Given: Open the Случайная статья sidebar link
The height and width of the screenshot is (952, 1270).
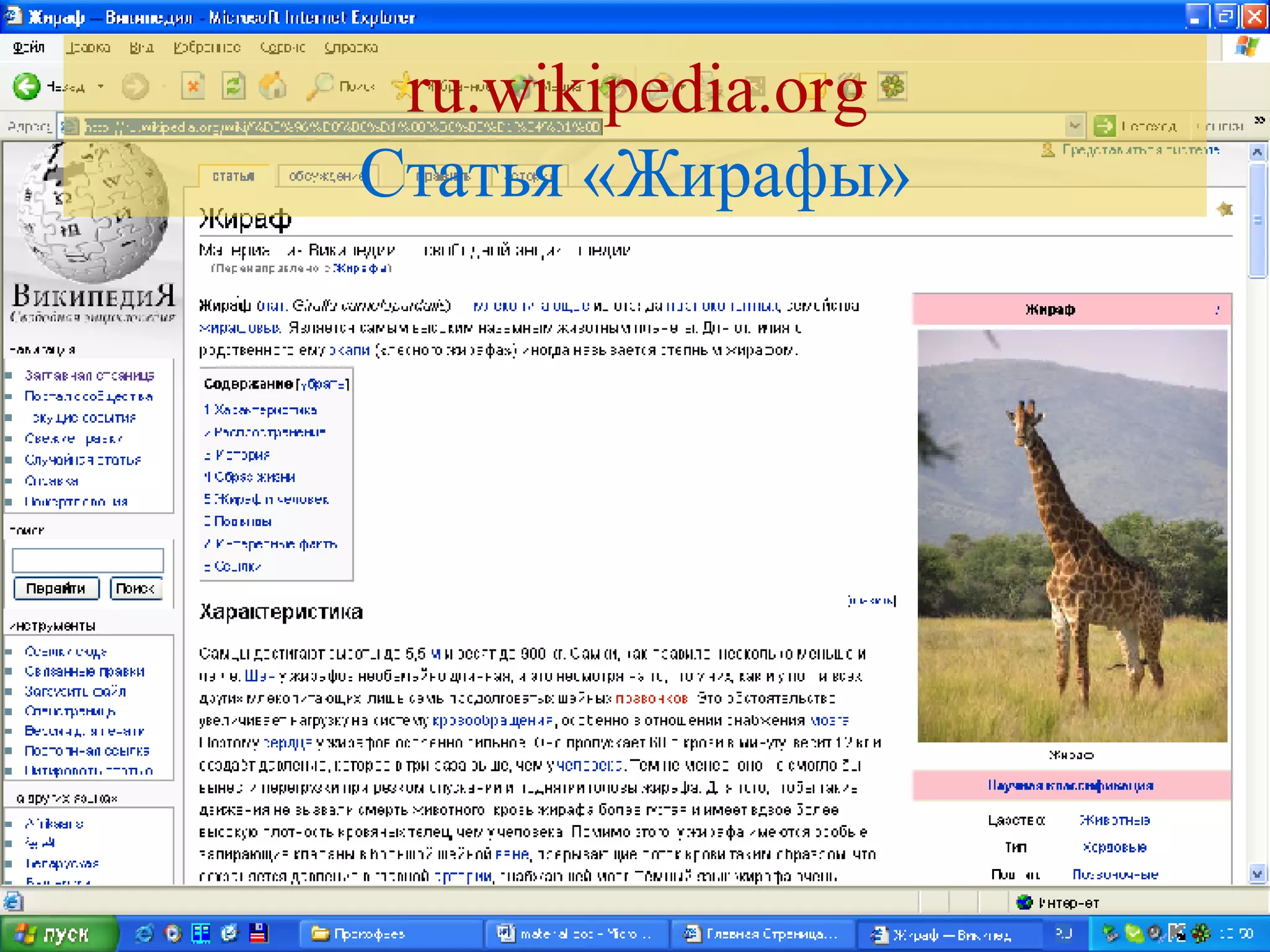Looking at the screenshot, I should tap(83, 460).
